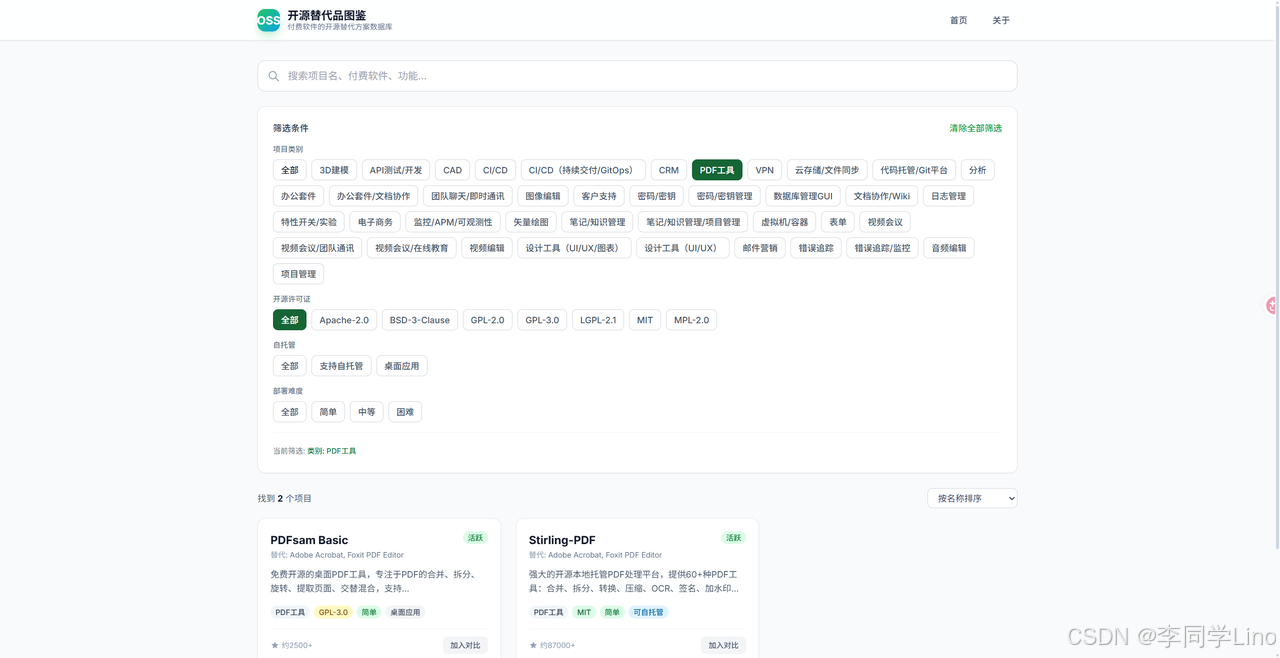Viewport: 1280px width, 658px height.
Task: Click the OSS logo icon in header
Action: point(269,20)
